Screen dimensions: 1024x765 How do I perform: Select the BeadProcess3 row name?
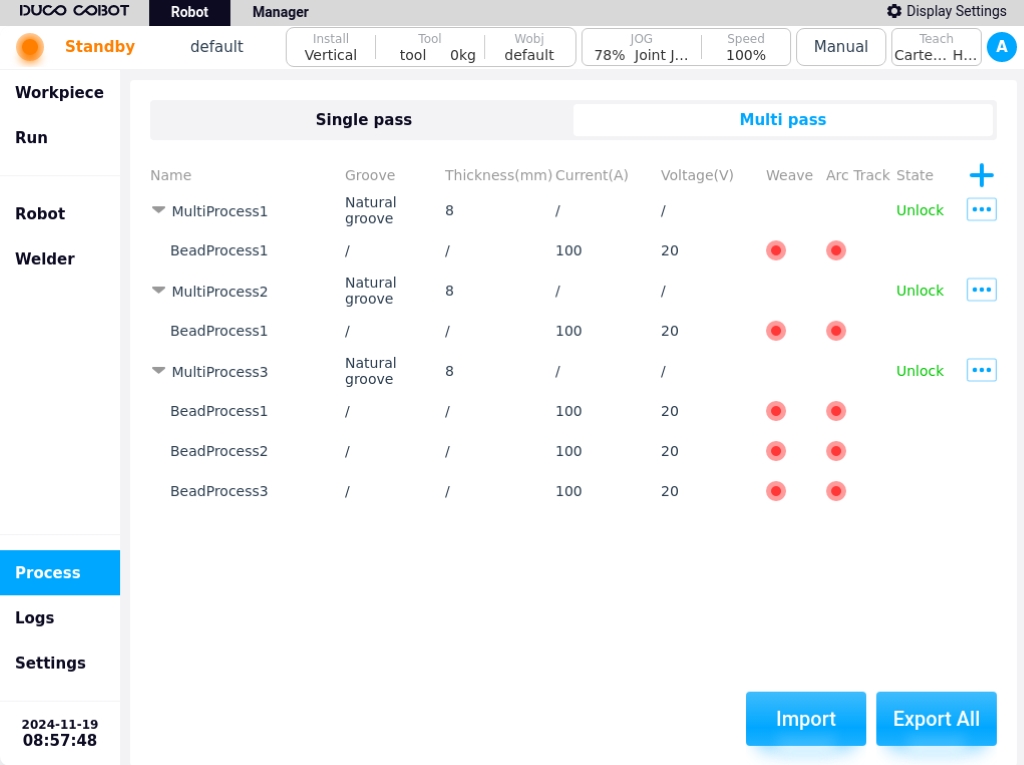(219, 491)
